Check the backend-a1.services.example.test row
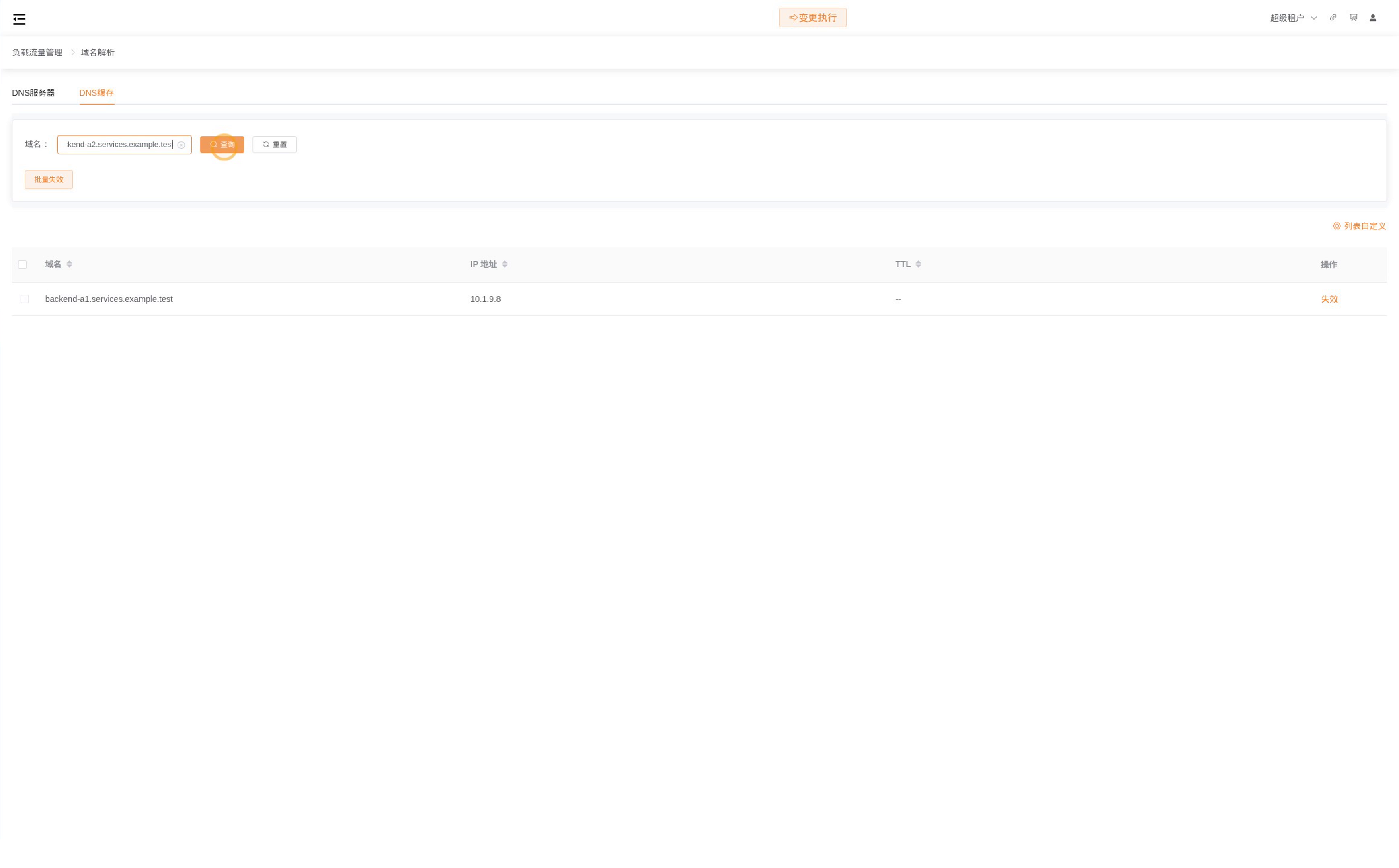Viewport: 1399px width, 868px height. [x=25, y=299]
